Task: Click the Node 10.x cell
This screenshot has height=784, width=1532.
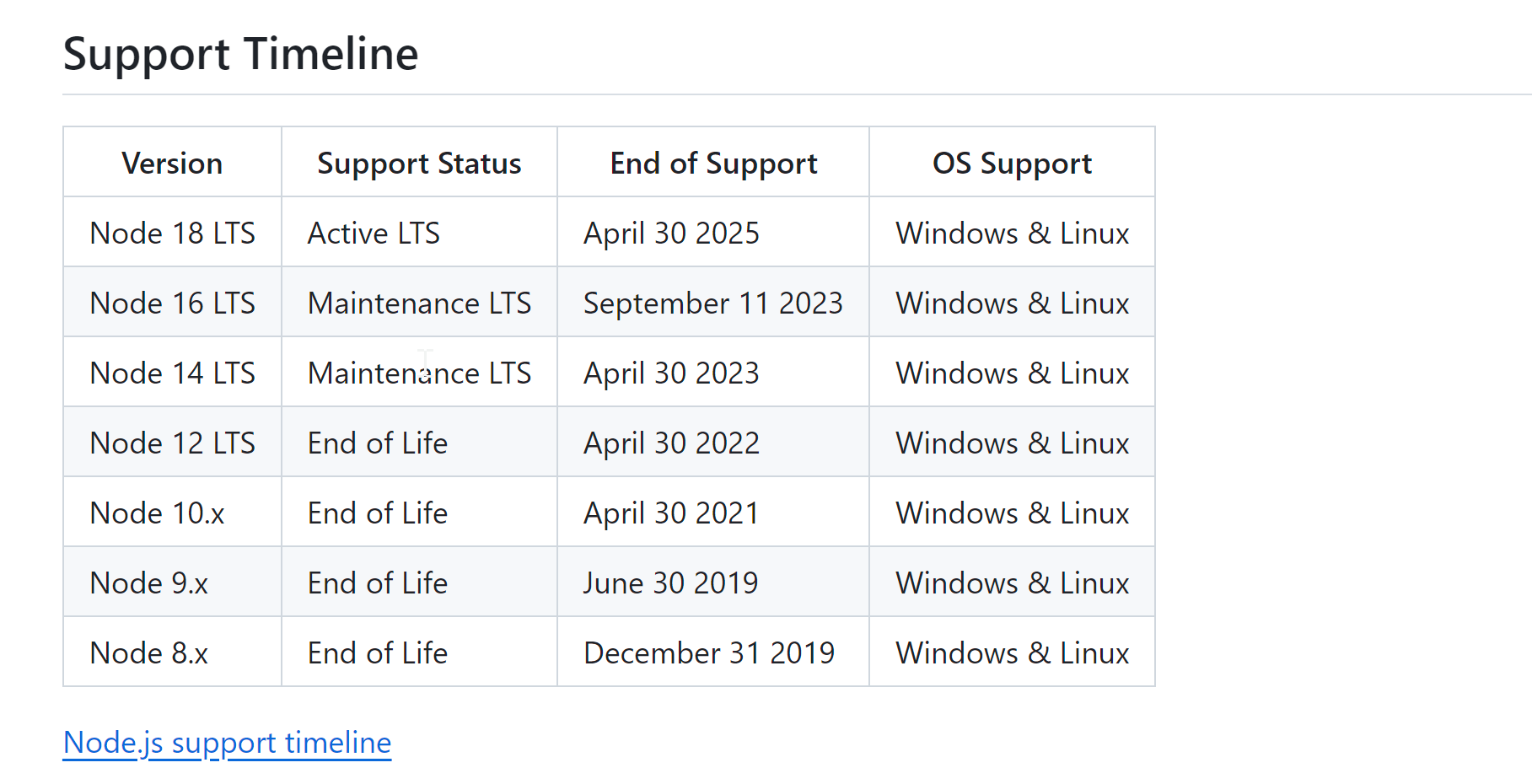Action: [172, 513]
